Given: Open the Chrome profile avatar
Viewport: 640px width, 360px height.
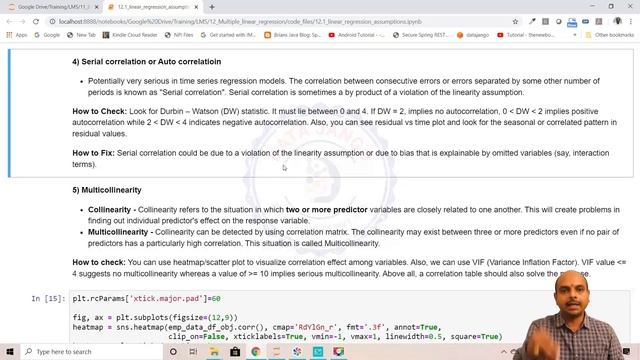Looking at the screenshot, I should [618, 21].
